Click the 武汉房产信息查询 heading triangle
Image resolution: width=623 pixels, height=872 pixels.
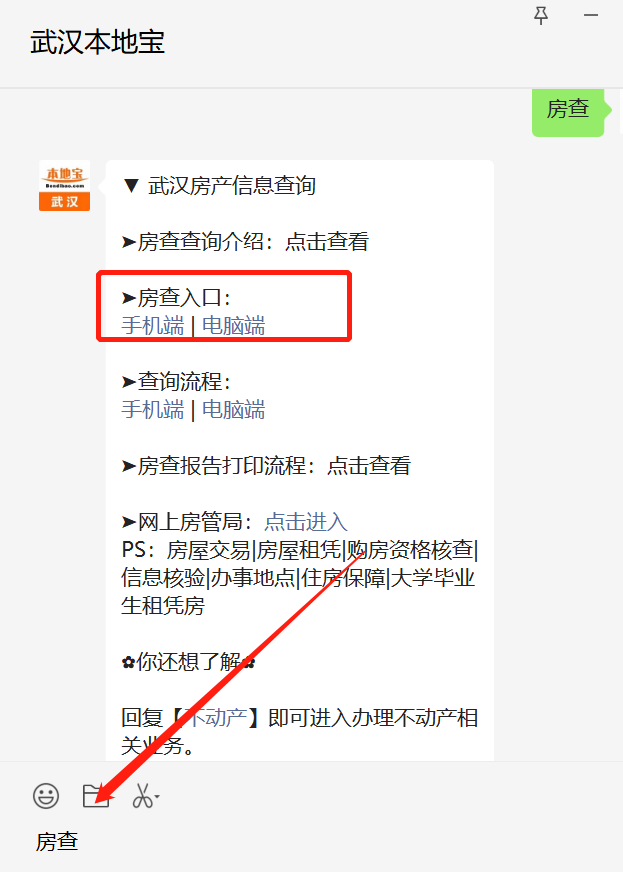coord(131,186)
